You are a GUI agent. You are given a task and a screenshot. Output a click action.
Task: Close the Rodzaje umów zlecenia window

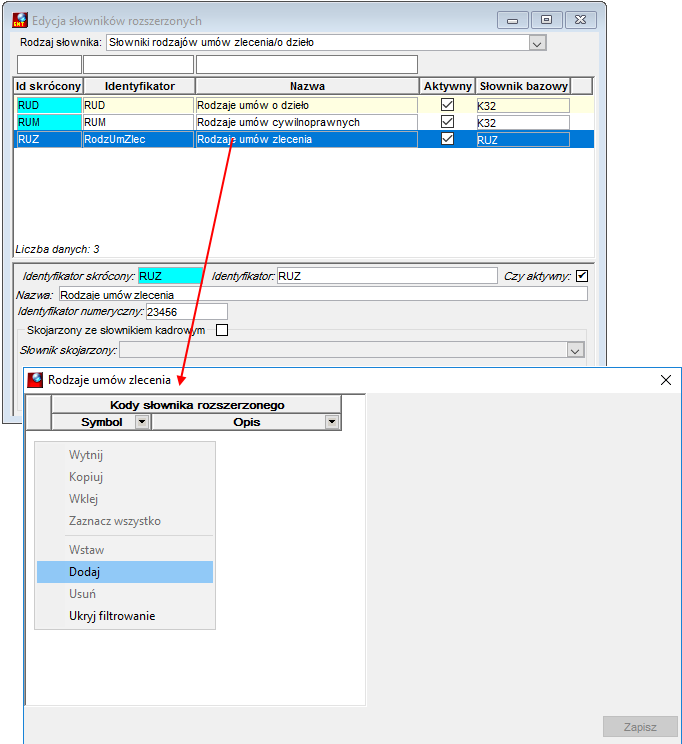[665, 380]
